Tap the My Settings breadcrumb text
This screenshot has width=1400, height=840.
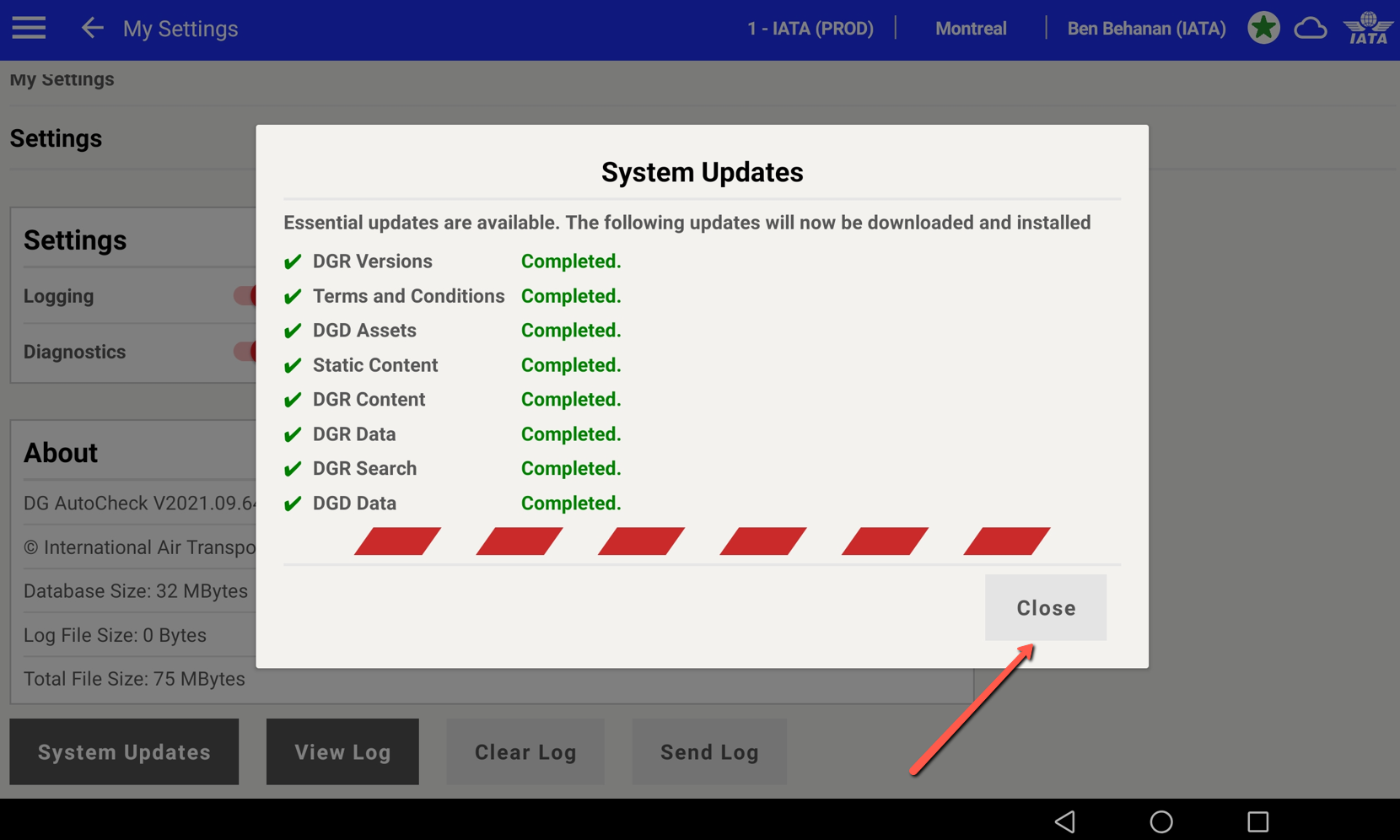coord(62,79)
